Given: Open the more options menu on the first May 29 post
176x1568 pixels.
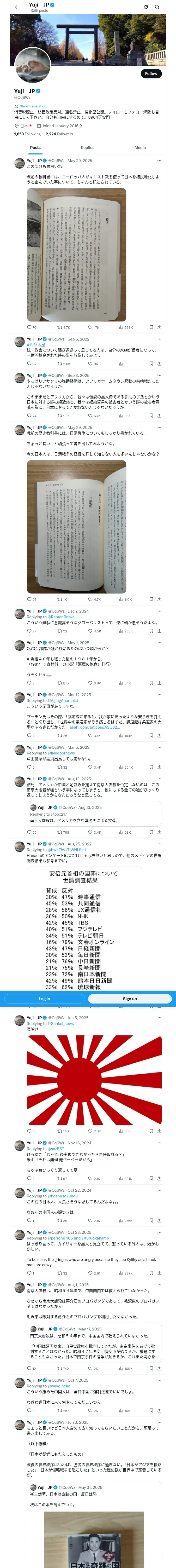Looking at the screenshot, I should (x=159, y=161).
